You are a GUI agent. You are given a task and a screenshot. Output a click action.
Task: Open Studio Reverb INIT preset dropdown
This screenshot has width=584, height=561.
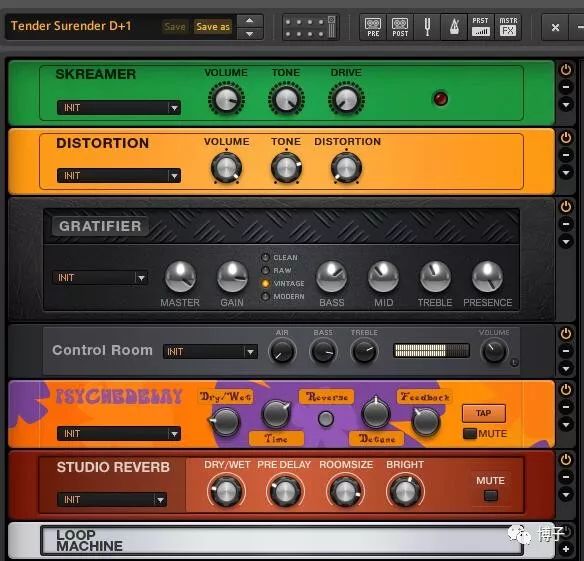pyautogui.click(x=112, y=500)
